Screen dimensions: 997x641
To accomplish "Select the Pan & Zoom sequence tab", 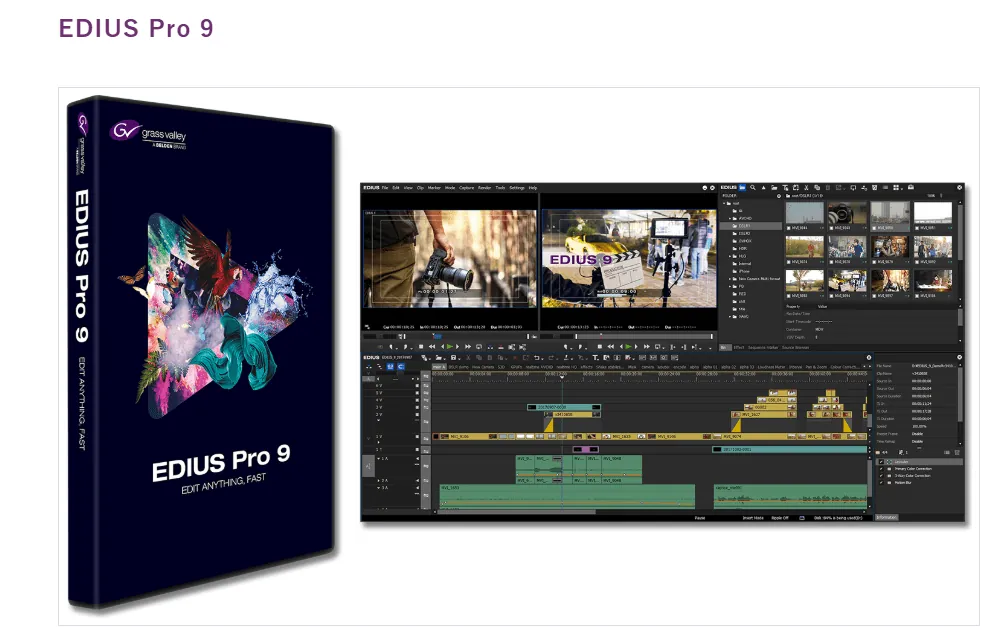I will [816, 367].
